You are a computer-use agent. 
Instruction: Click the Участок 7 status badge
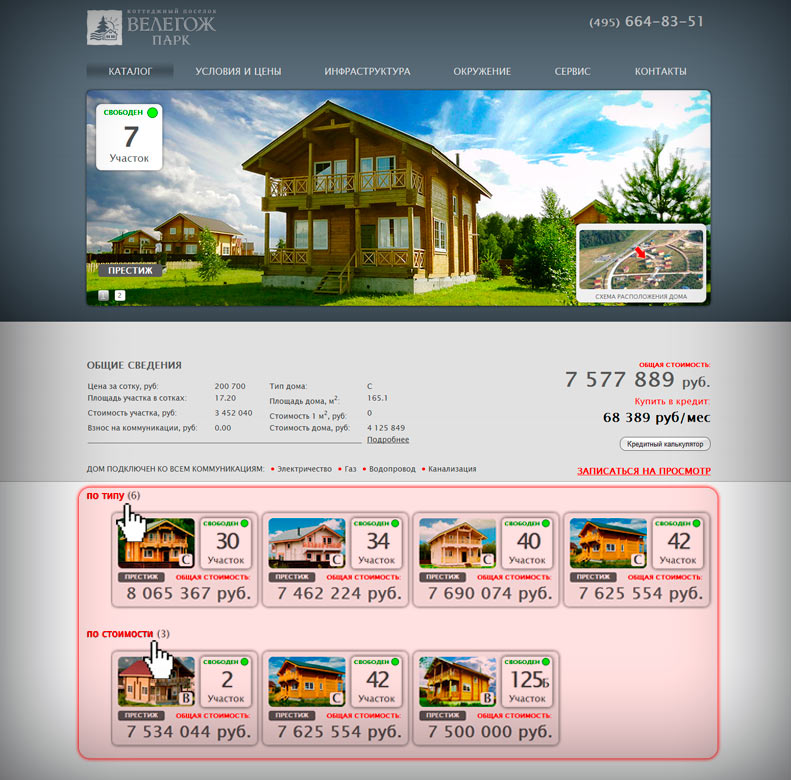pos(129,137)
